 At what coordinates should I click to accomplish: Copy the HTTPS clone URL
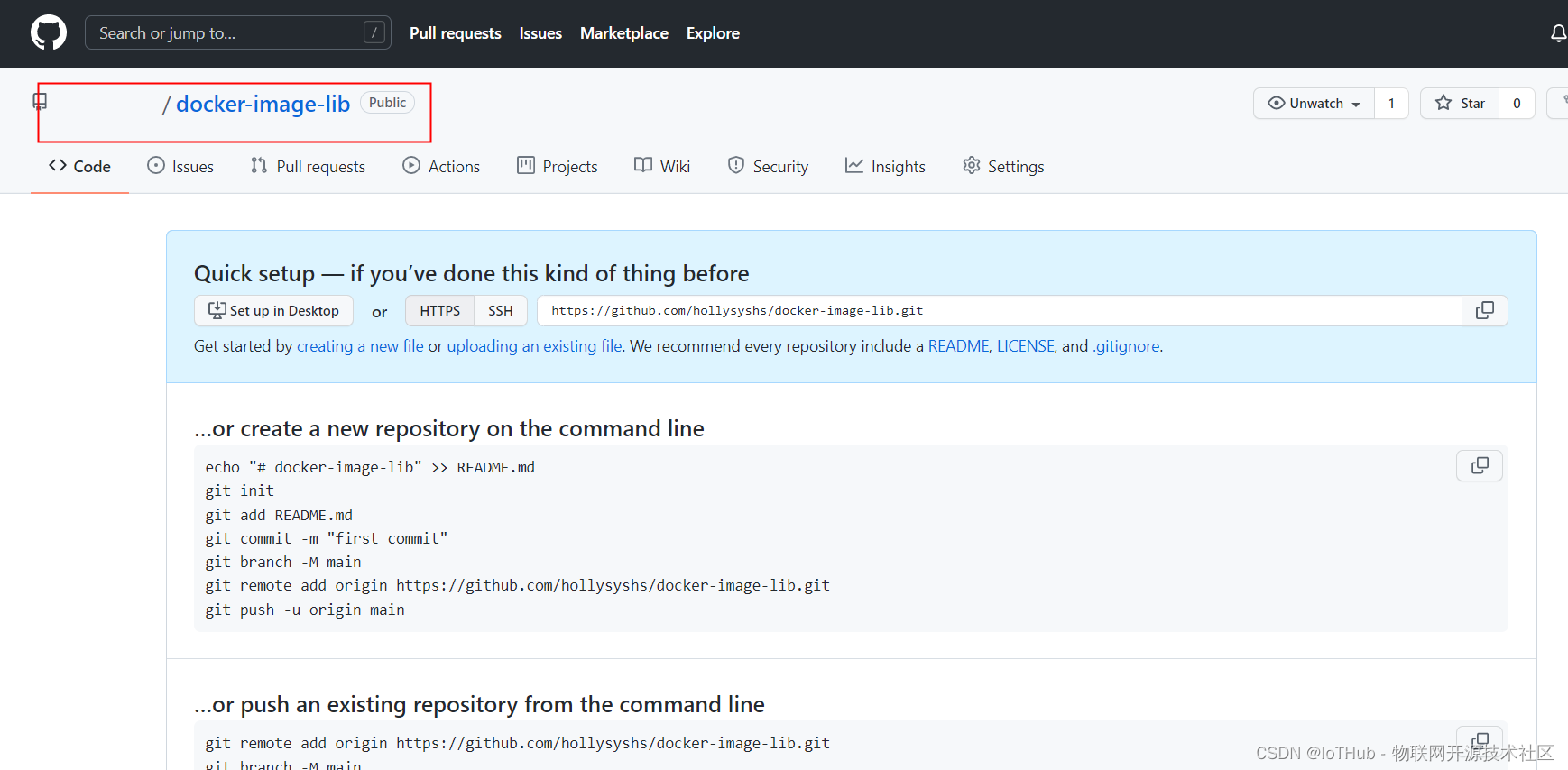tap(1484, 310)
